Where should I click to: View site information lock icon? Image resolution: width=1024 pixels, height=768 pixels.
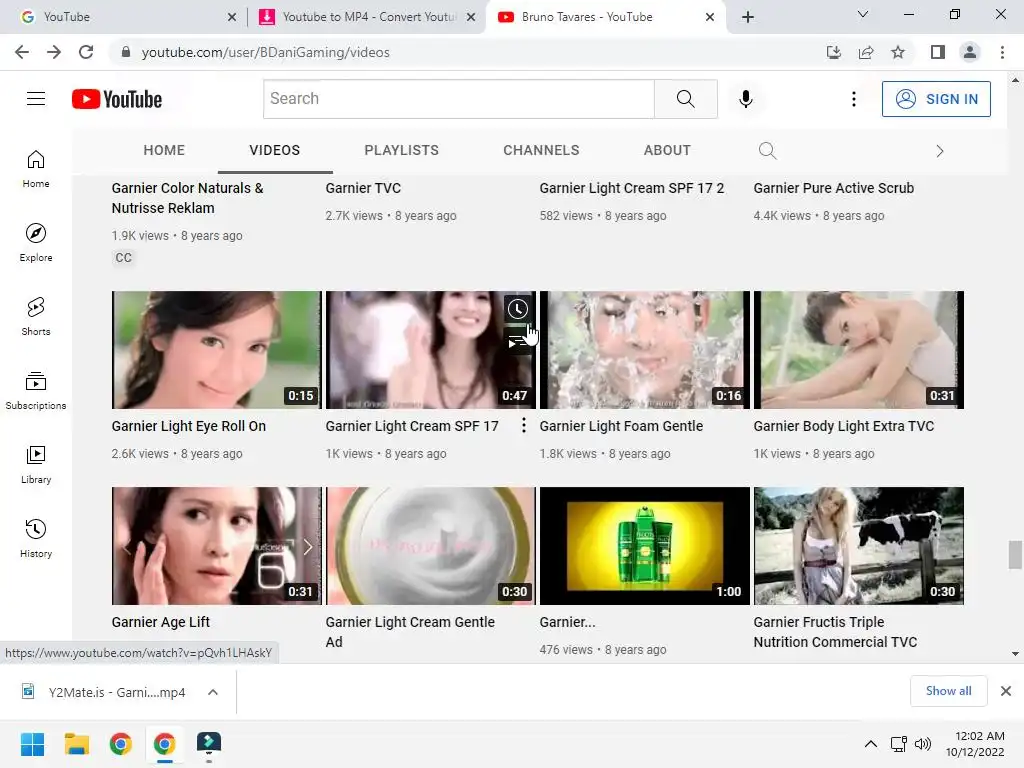(126, 52)
